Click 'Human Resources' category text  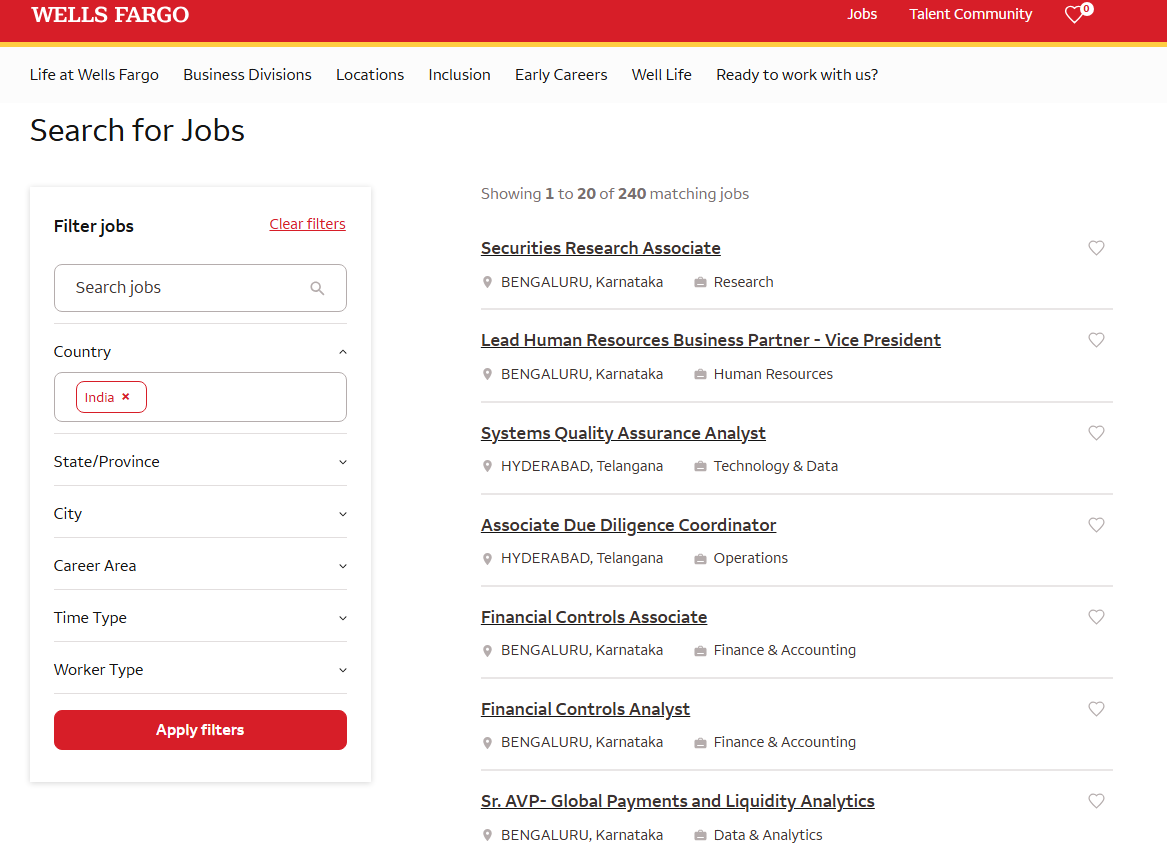tap(773, 374)
